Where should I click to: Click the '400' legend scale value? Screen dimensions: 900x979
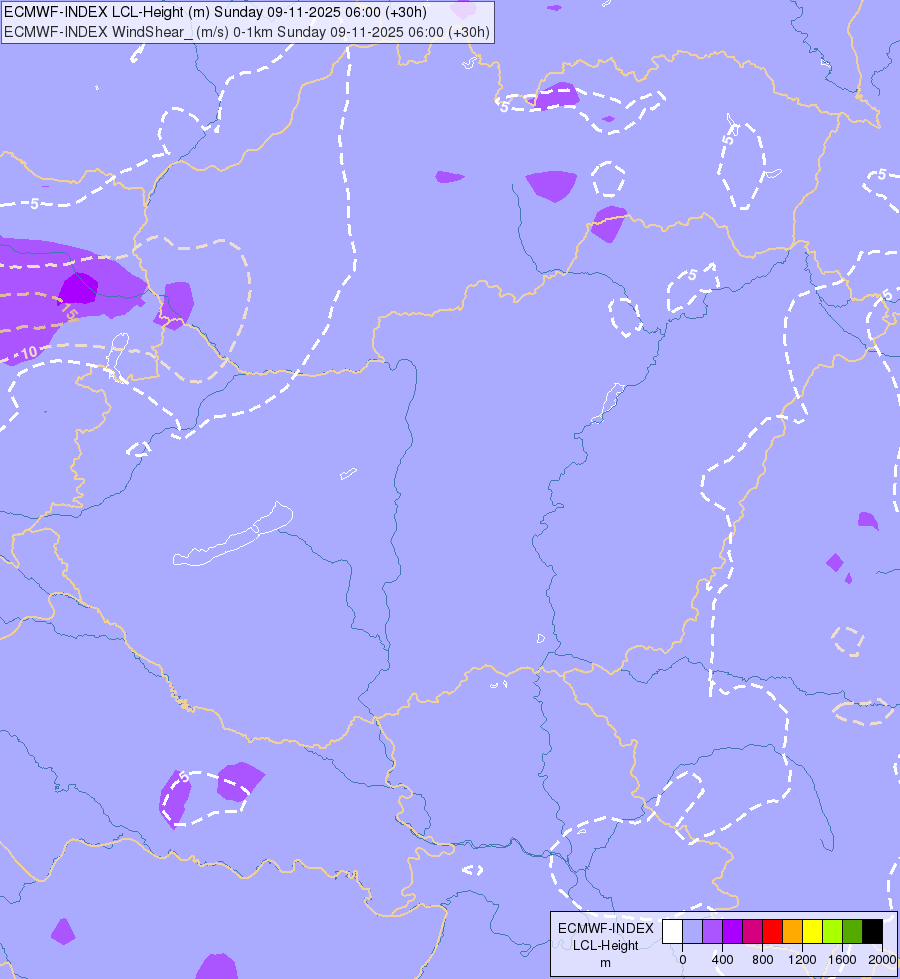tap(723, 960)
